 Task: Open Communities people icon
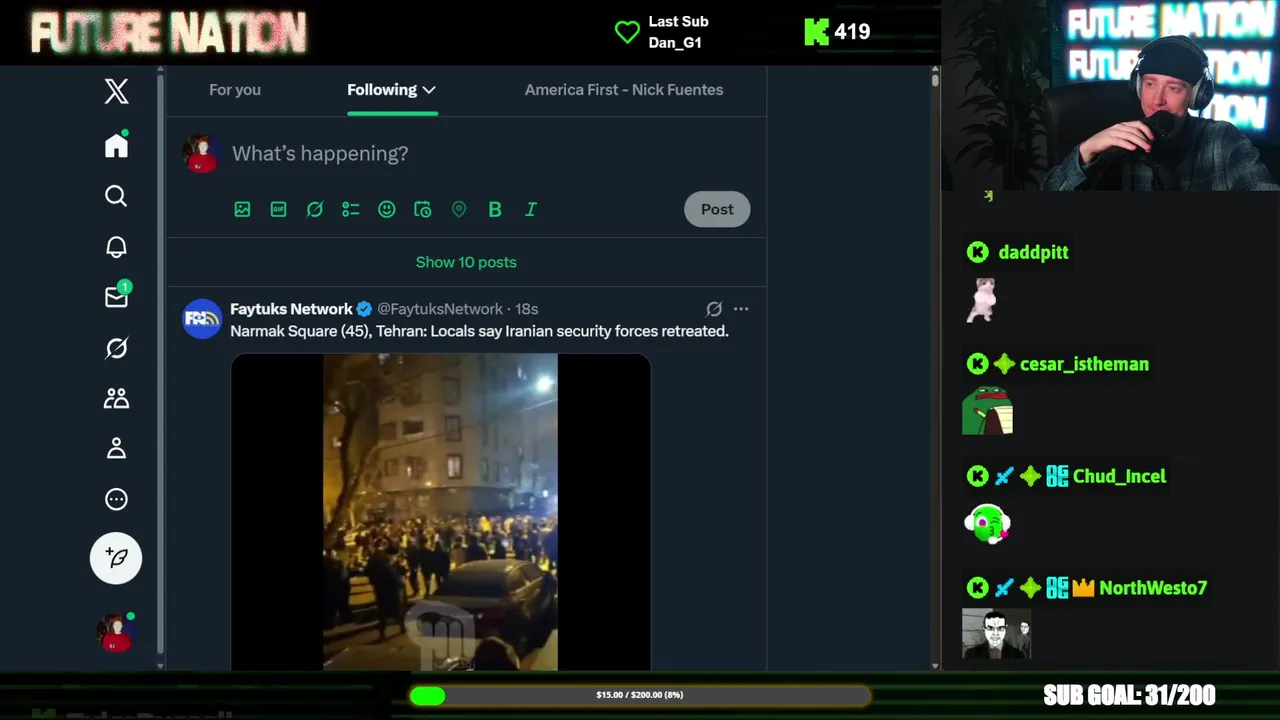(116, 398)
